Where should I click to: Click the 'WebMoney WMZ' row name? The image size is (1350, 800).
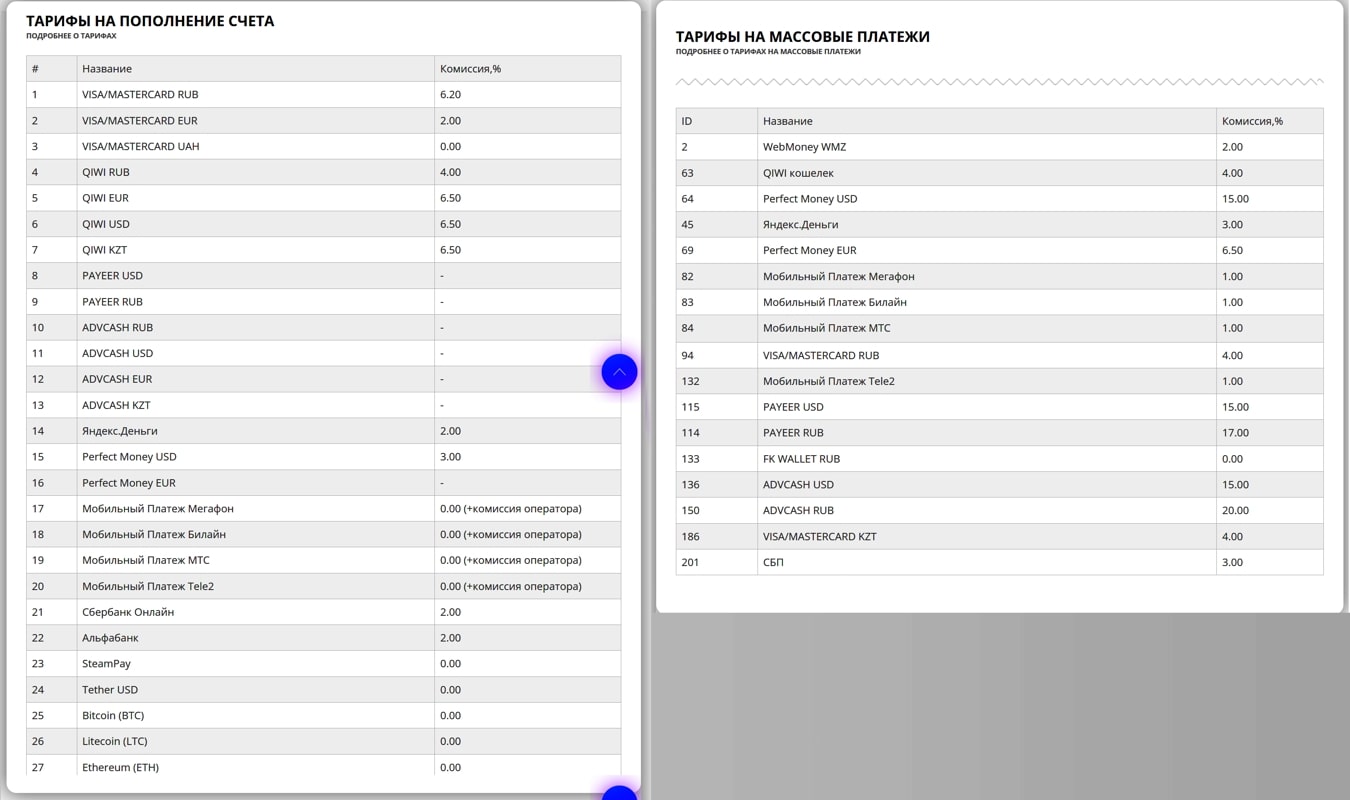pyautogui.click(x=804, y=147)
